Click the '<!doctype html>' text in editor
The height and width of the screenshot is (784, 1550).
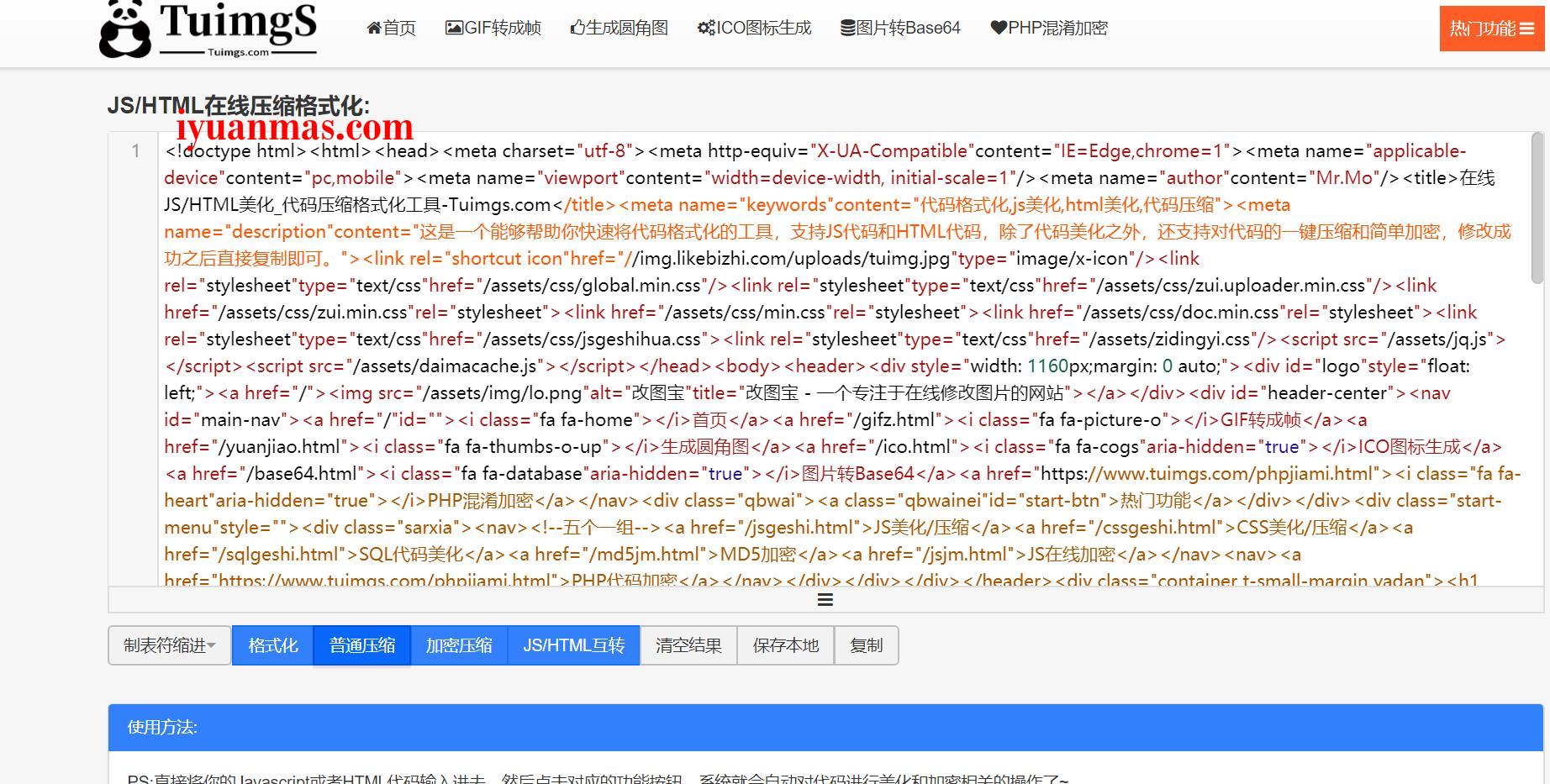coord(235,151)
